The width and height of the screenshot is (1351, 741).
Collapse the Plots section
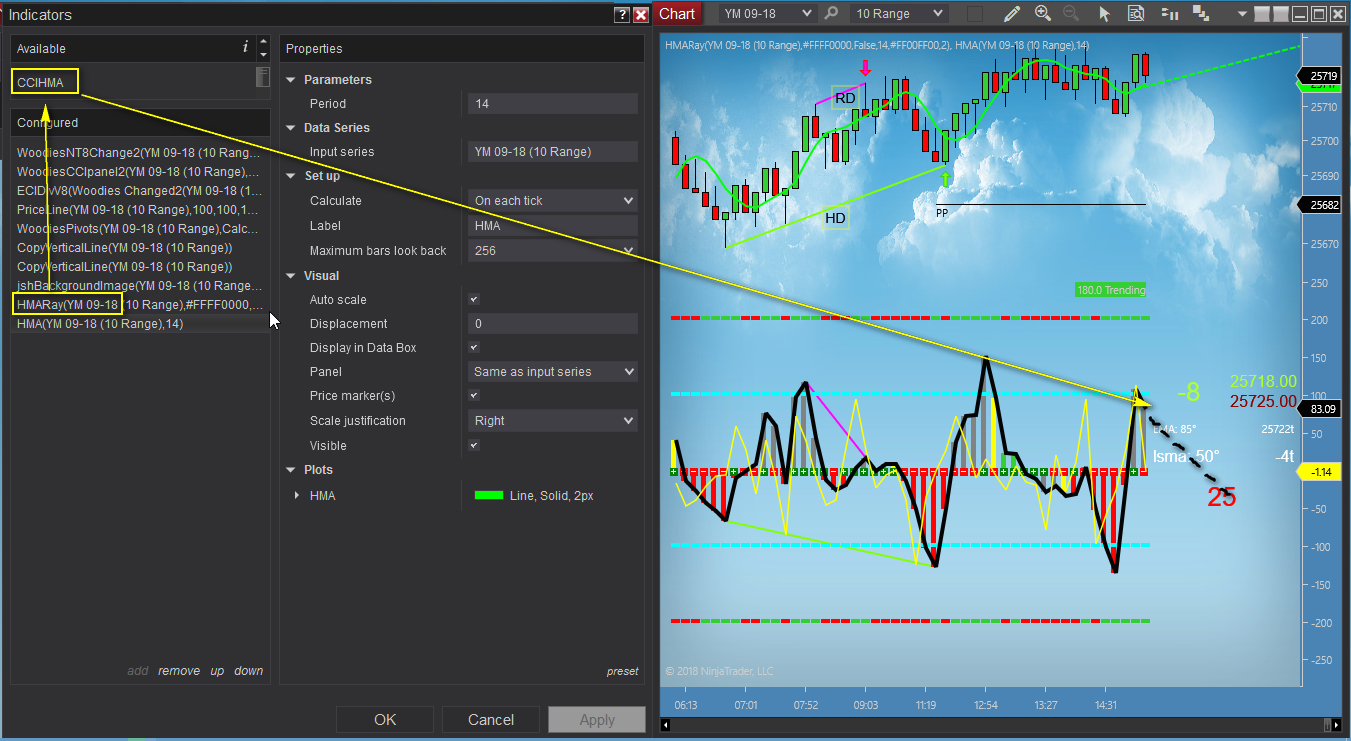[291, 470]
